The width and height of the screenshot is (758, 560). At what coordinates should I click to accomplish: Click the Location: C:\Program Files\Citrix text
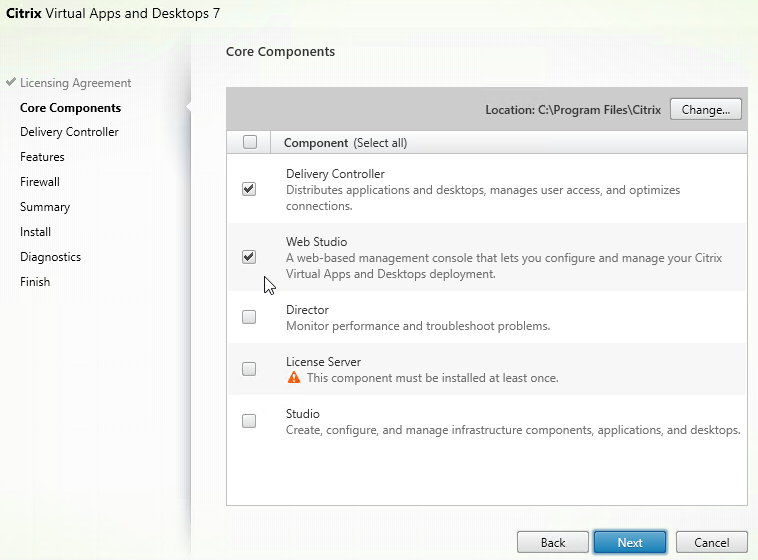(573, 110)
